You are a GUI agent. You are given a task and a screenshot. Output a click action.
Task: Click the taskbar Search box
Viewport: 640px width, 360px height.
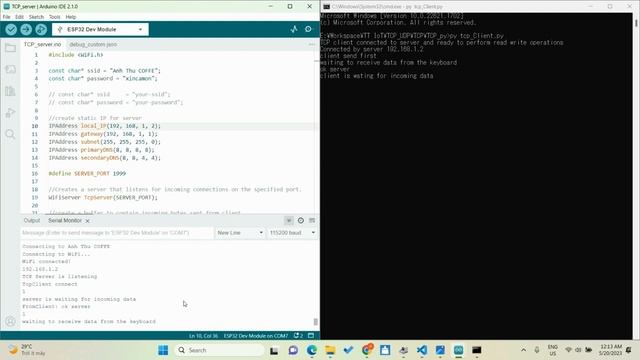click(x=220, y=350)
